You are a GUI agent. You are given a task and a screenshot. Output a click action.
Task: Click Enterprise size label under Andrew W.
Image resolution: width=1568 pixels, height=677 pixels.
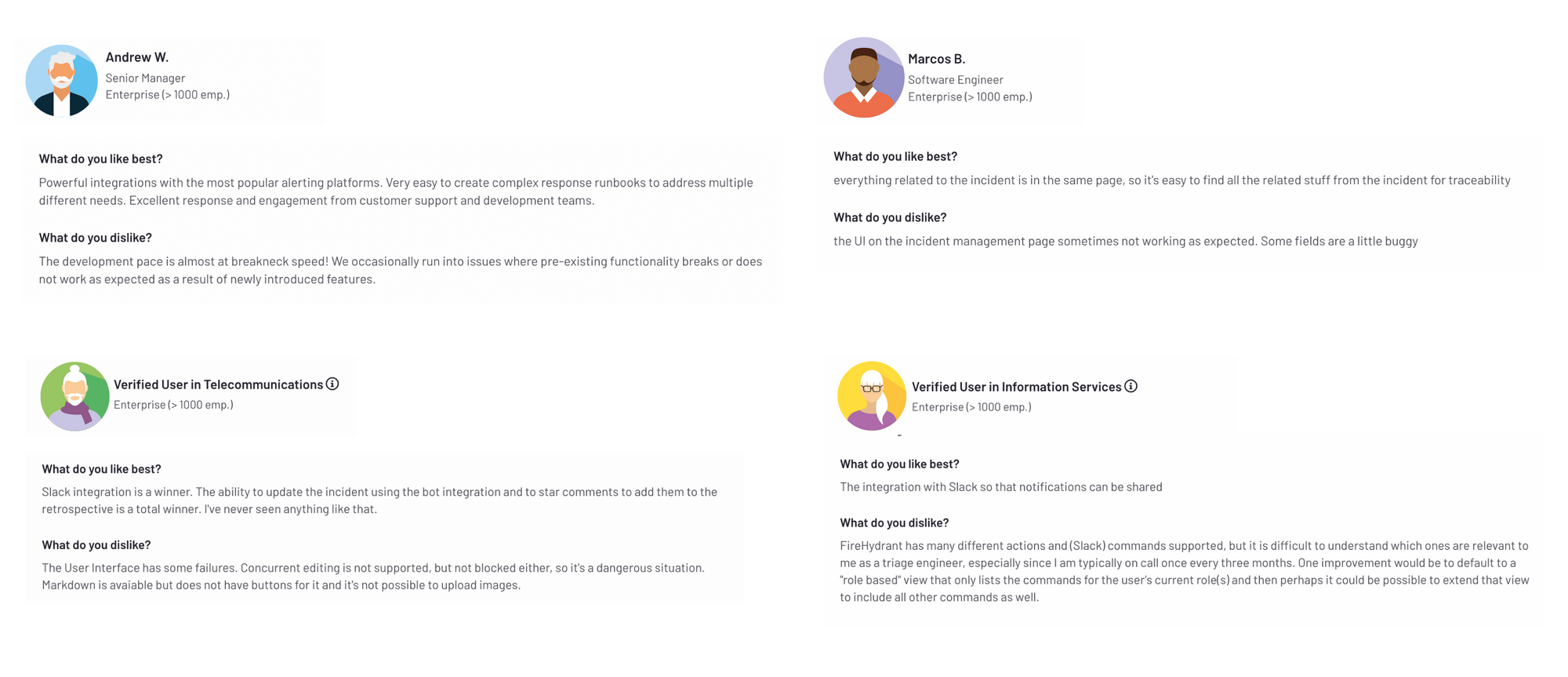[x=168, y=95]
